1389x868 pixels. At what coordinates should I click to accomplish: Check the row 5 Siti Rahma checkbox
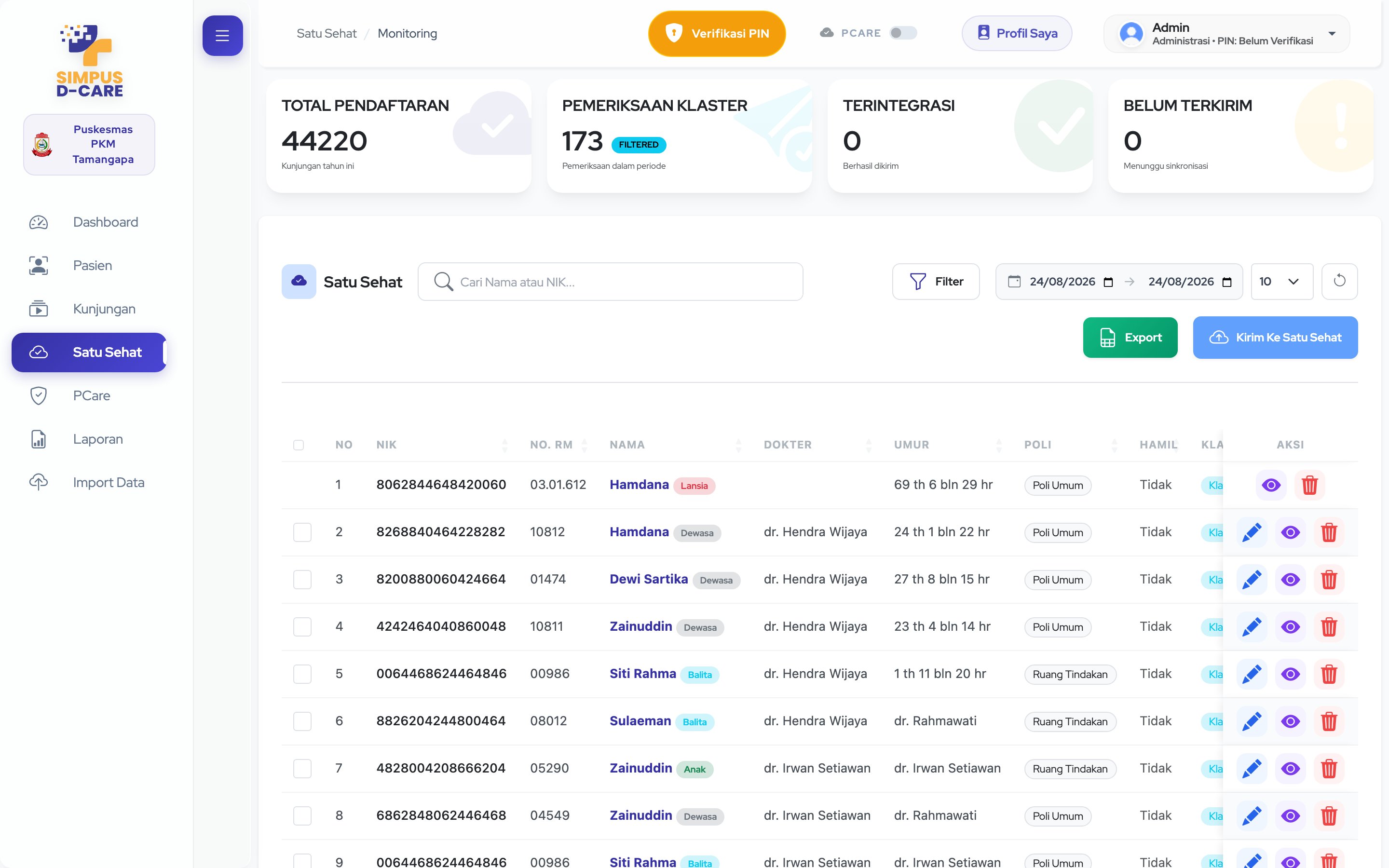302,674
